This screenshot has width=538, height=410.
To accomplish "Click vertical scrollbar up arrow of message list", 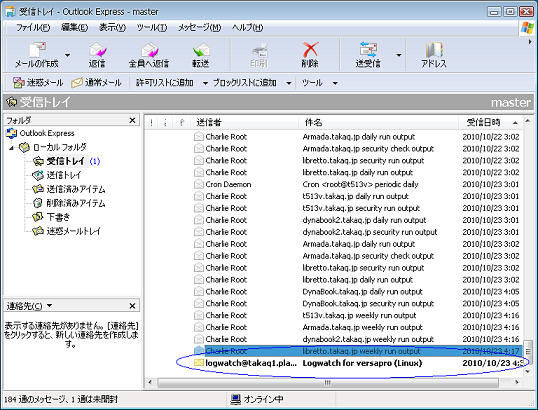I will tap(528, 121).
